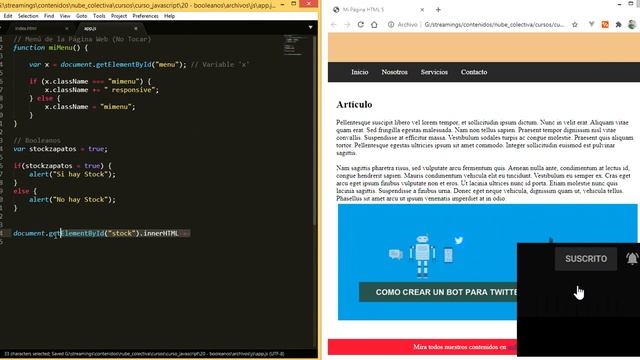Click the alert("Si hay Stock") line
This screenshot has height=360, width=640.
[72, 174]
